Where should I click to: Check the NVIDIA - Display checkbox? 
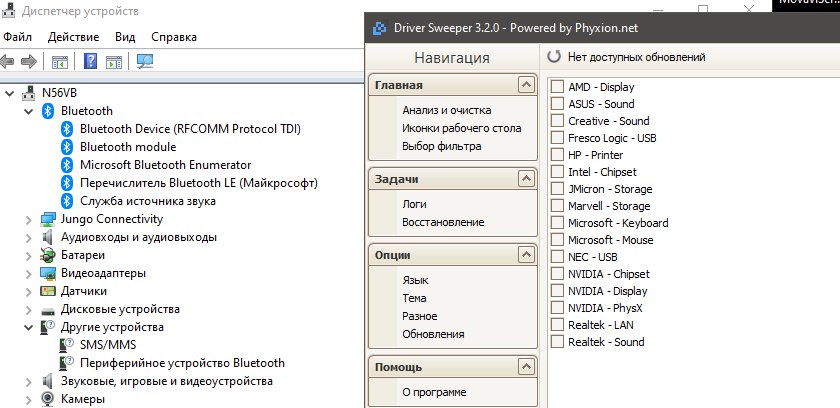pyautogui.click(x=558, y=291)
